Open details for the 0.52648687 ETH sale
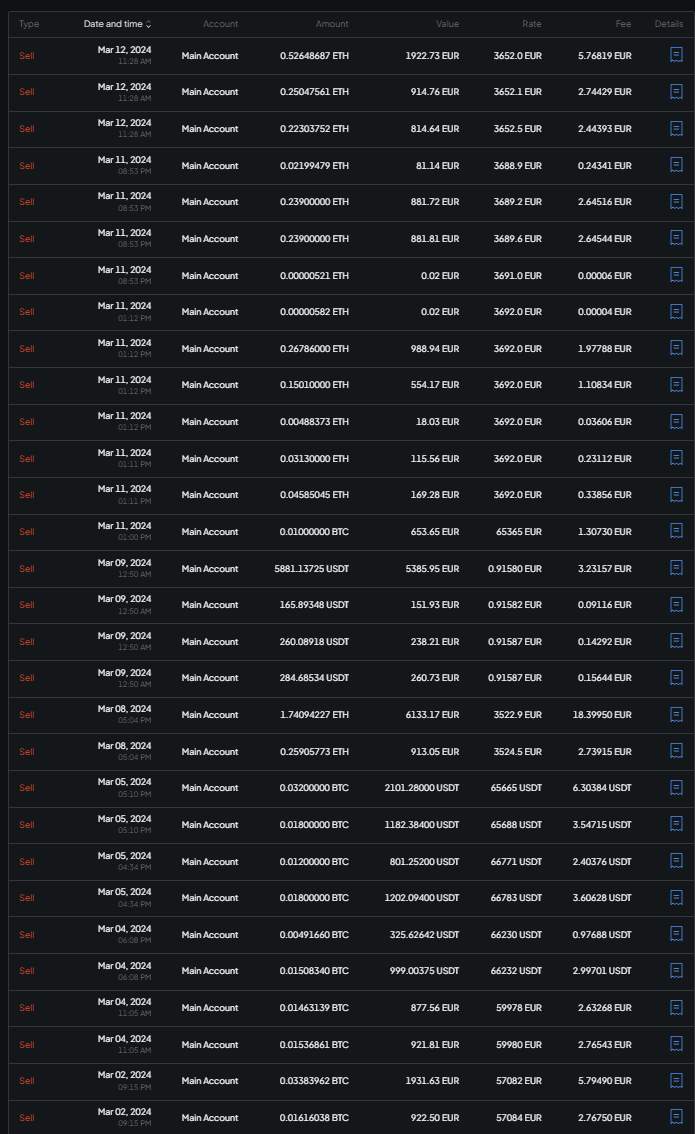695x1134 pixels. (x=676, y=55)
